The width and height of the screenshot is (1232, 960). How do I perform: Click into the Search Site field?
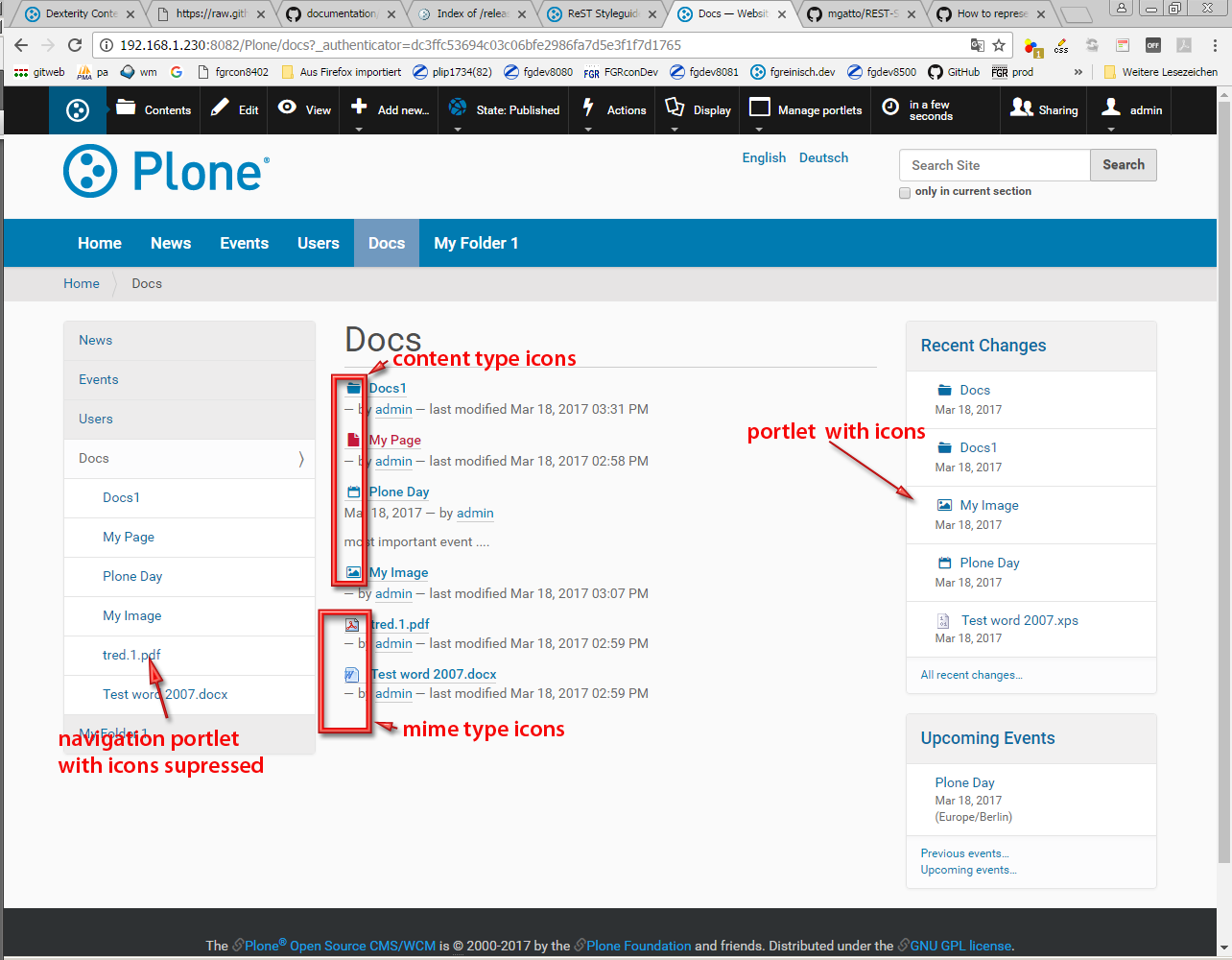click(x=994, y=165)
